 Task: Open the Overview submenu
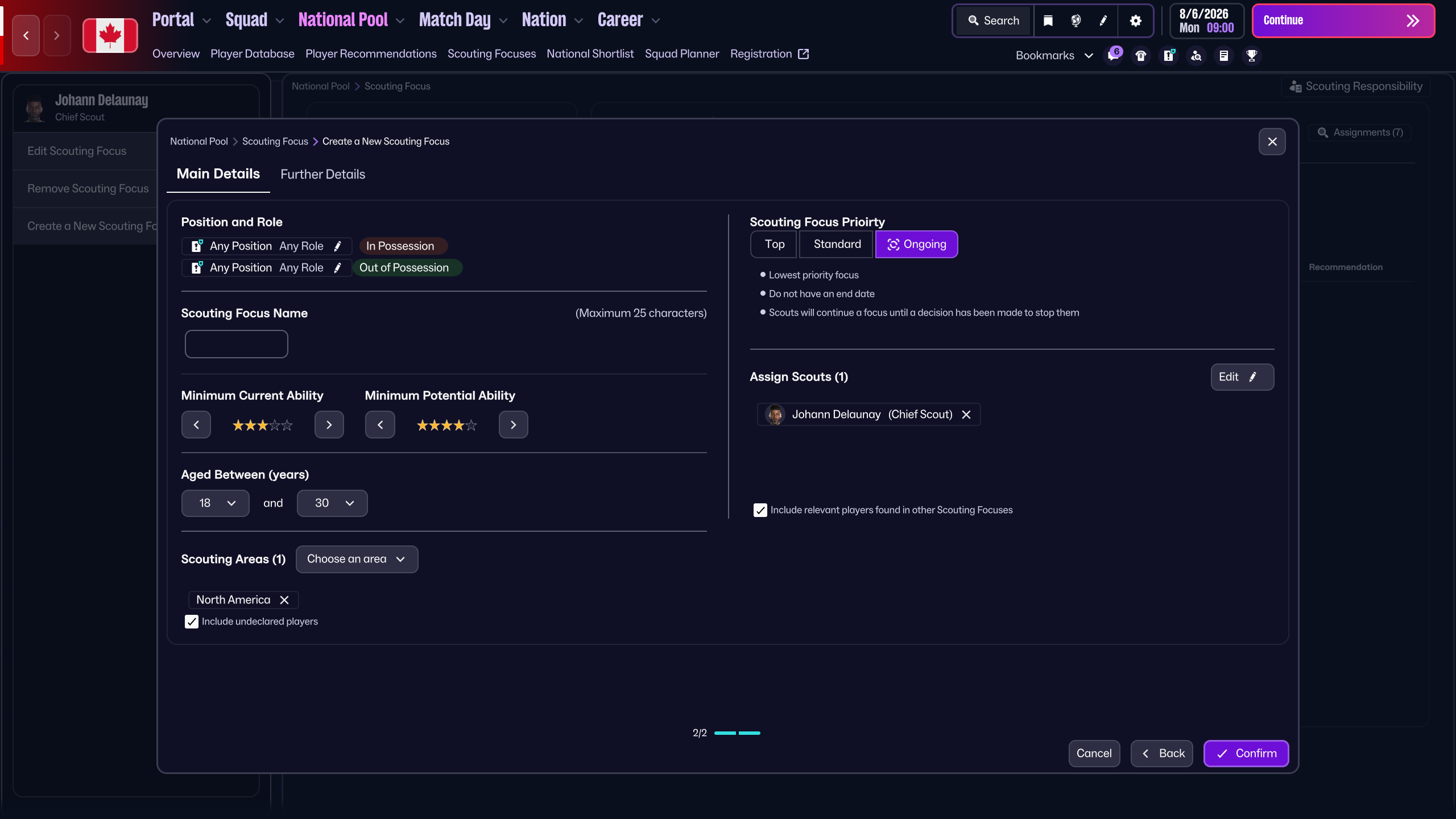(176, 53)
